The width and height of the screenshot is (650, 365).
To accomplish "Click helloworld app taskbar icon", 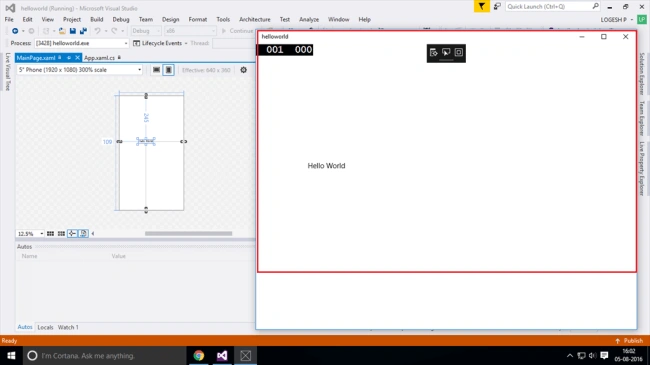I will point(245,355).
